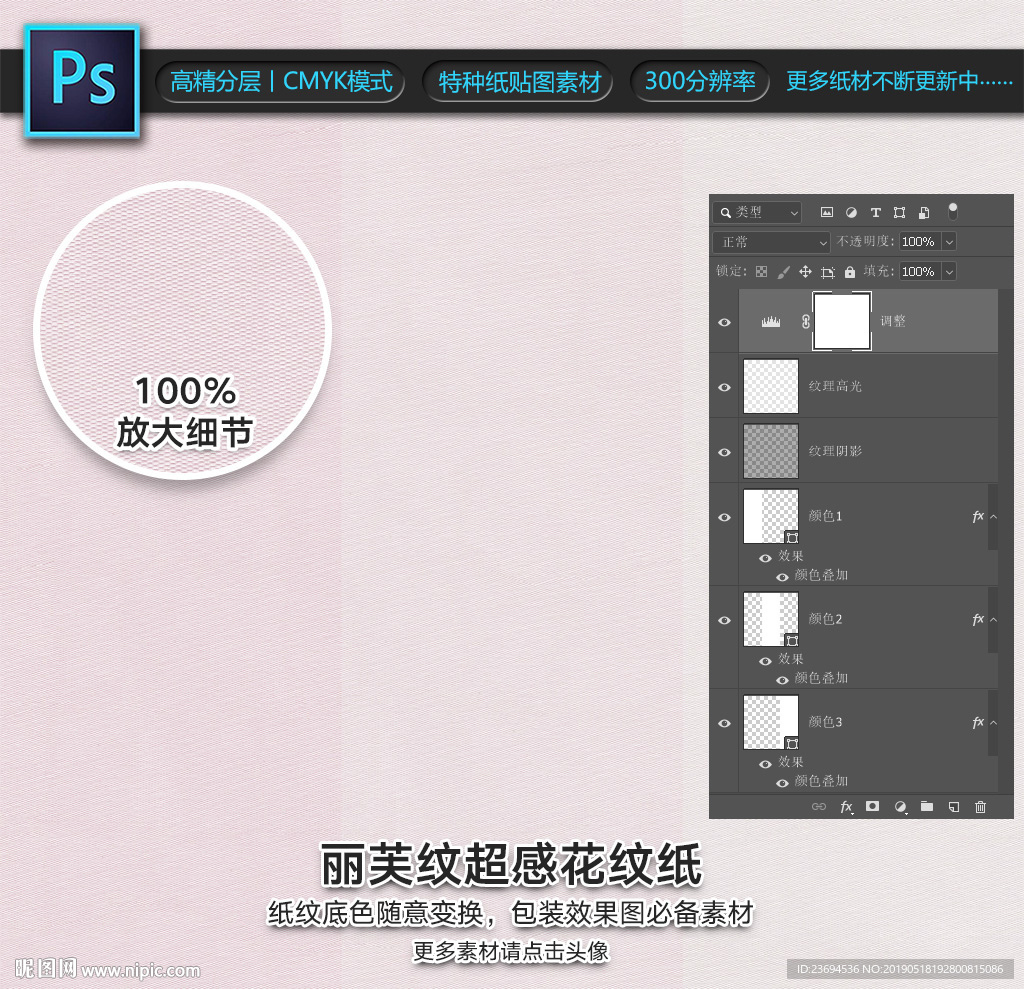Link the selected layers
1024x989 pixels.
coord(820,806)
